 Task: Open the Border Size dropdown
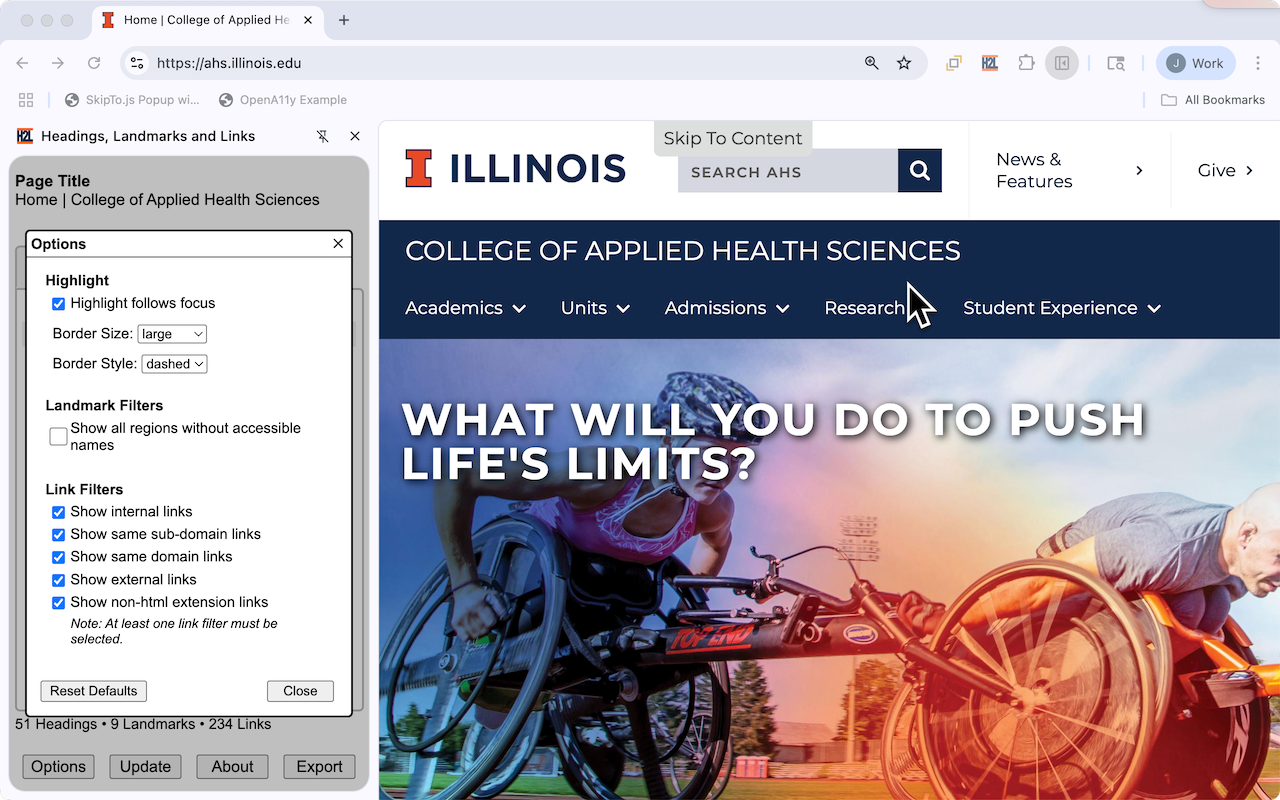172,334
